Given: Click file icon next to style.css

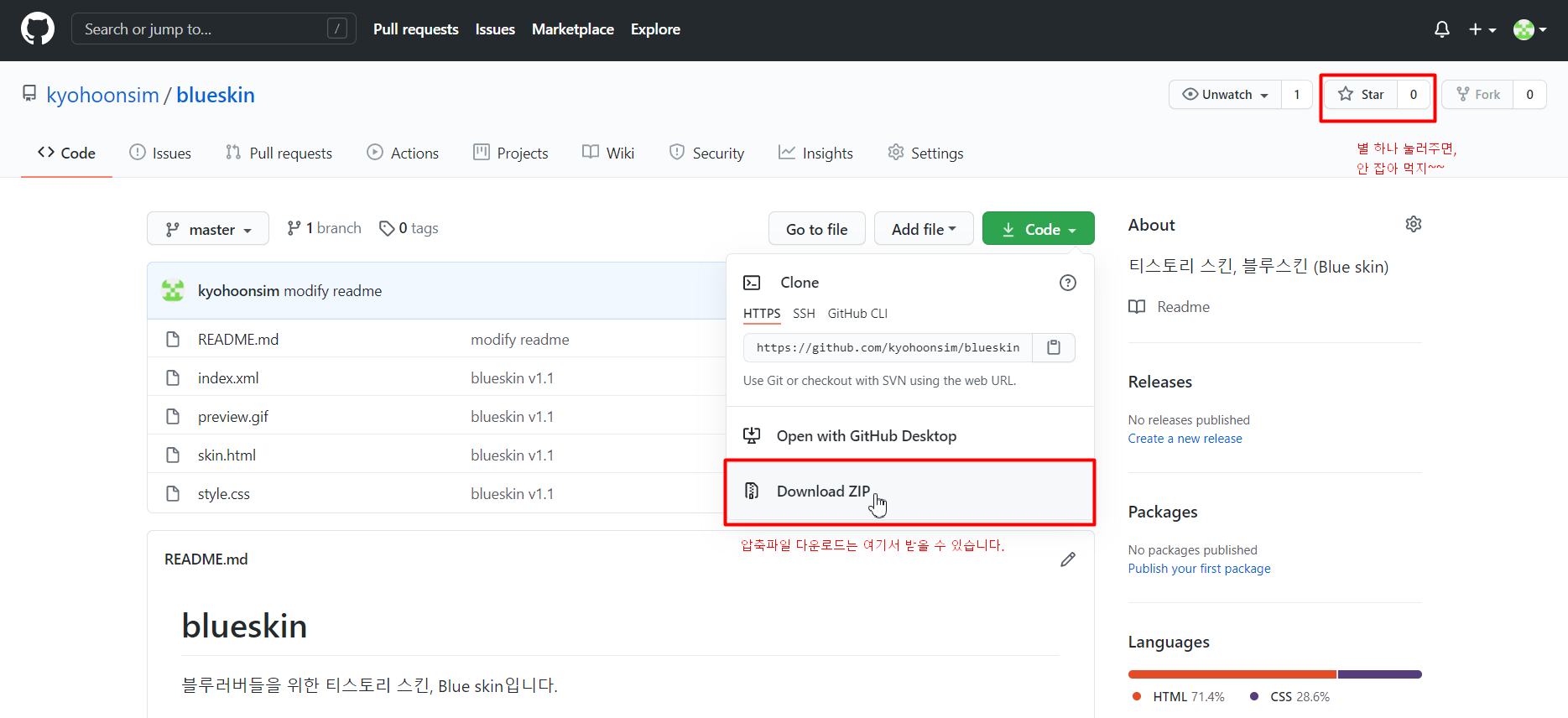Looking at the screenshot, I should point(173,493).
